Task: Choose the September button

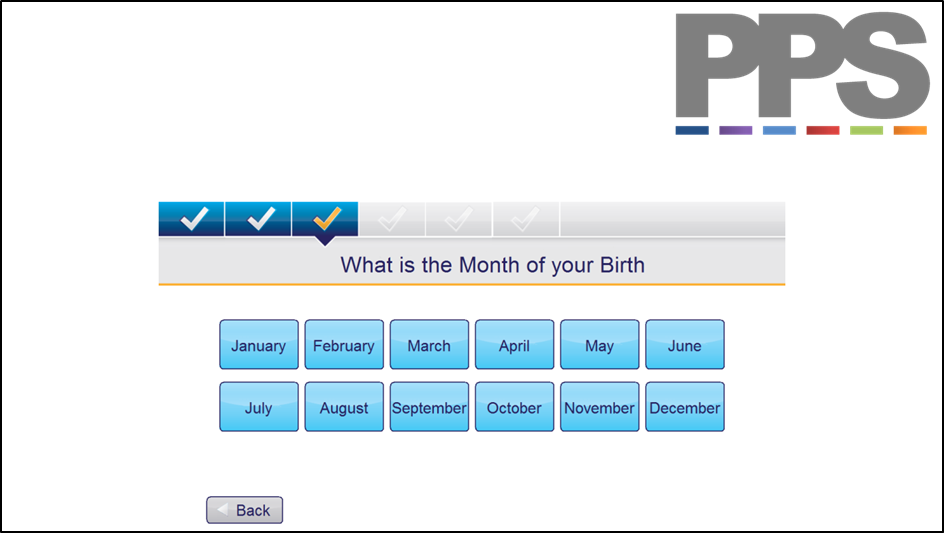Action: 429,407
